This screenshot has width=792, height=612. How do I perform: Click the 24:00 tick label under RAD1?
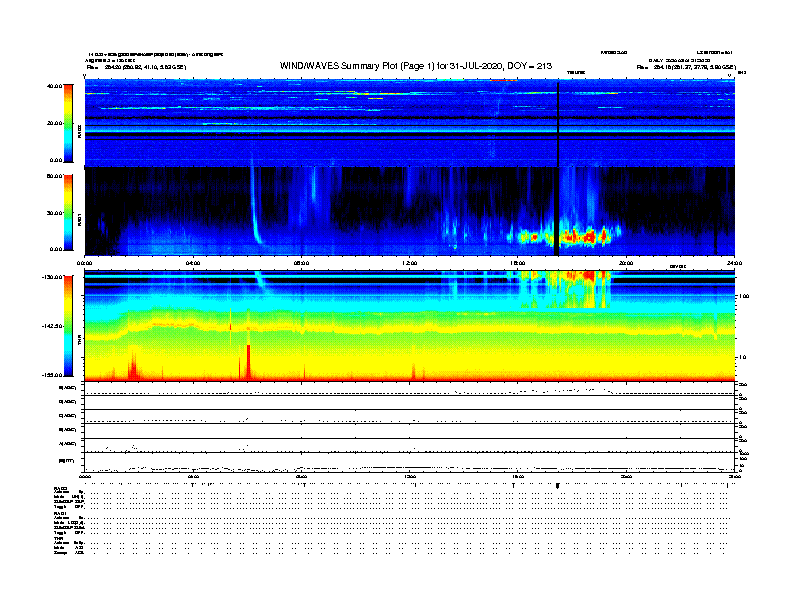pyautogui.click(x=734, y=263)
